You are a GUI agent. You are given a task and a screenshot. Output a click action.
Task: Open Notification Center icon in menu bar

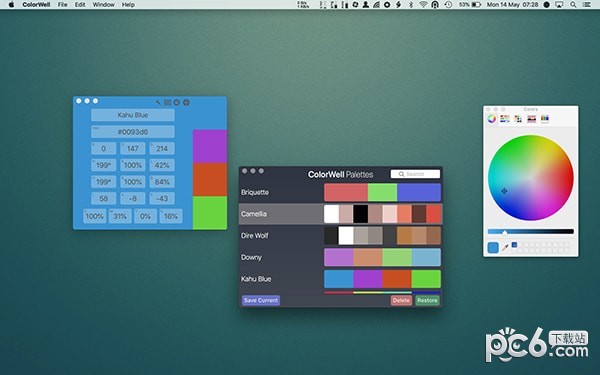[x=586, y=5]
